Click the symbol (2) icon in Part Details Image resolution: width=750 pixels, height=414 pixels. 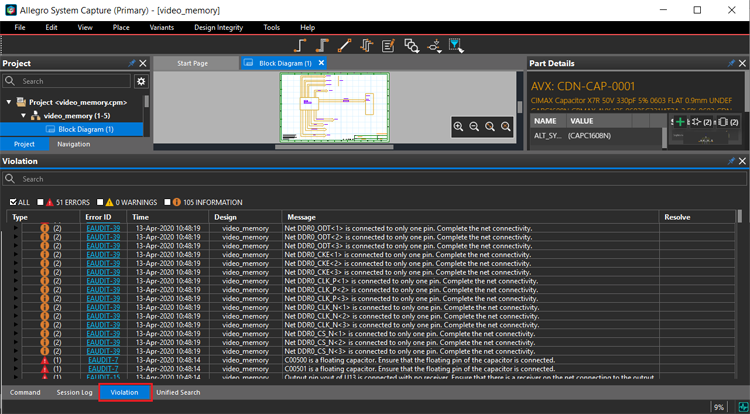(x=702, y=122)
